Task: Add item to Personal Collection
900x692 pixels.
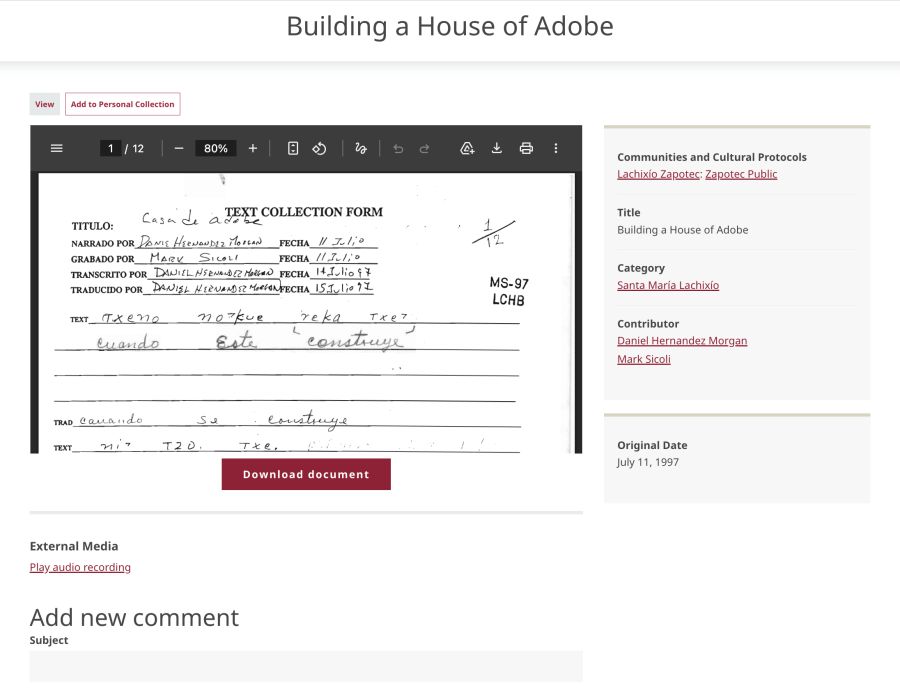Action: point(122,104)
